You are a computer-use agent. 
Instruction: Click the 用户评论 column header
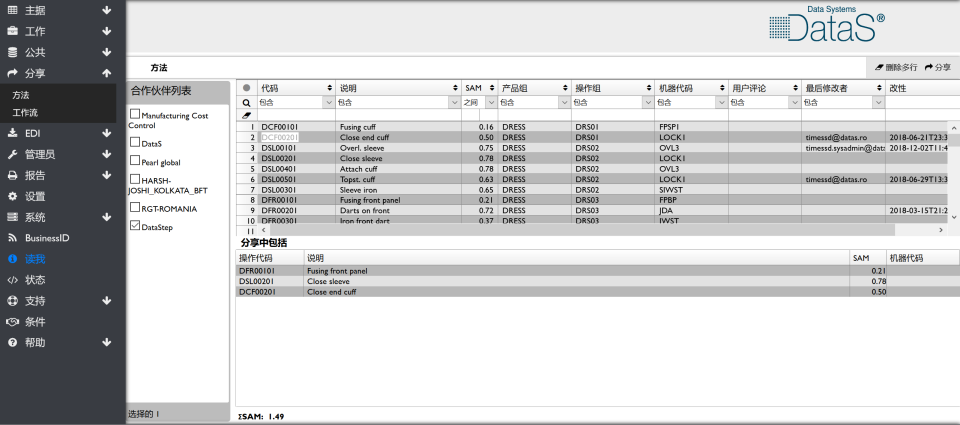(765, 88)
